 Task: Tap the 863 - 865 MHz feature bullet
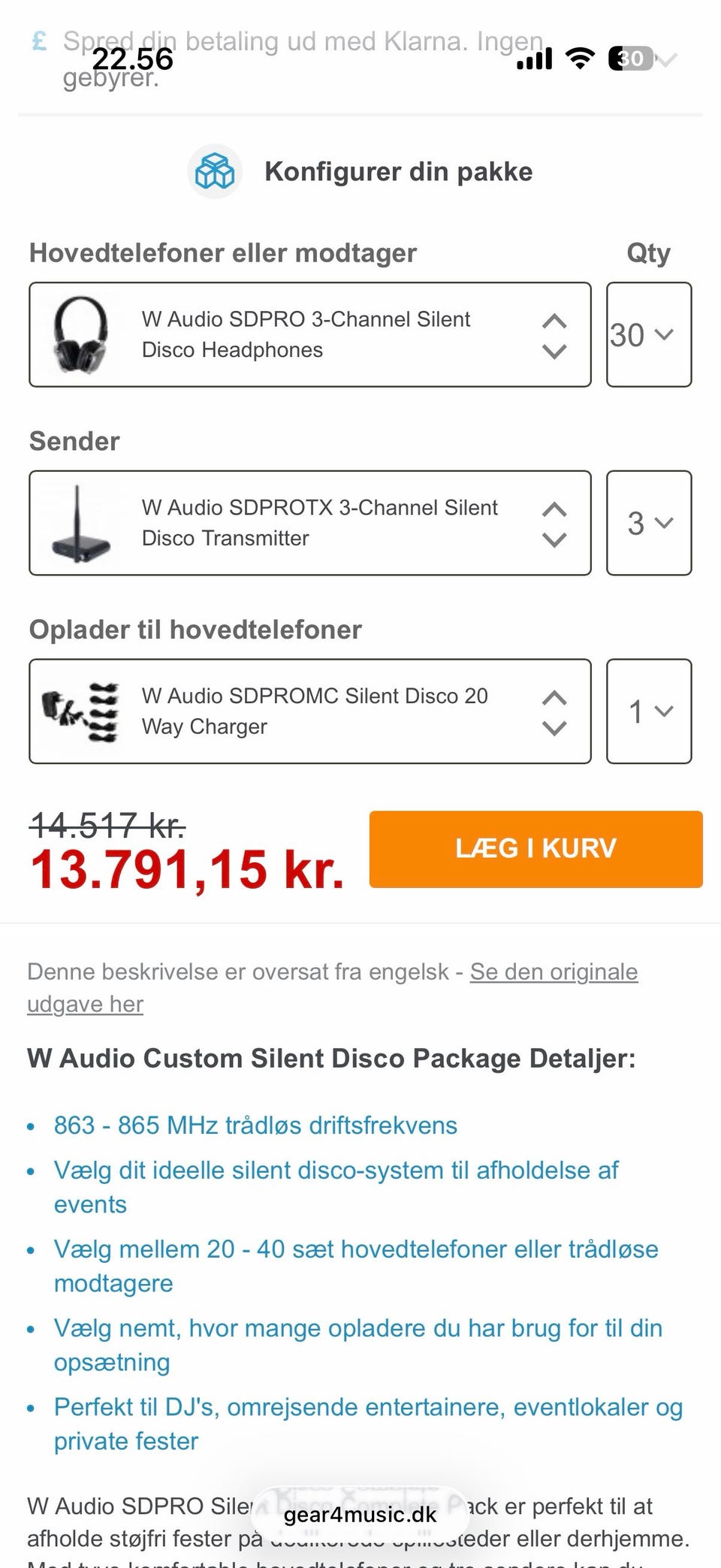(255, 1125)
